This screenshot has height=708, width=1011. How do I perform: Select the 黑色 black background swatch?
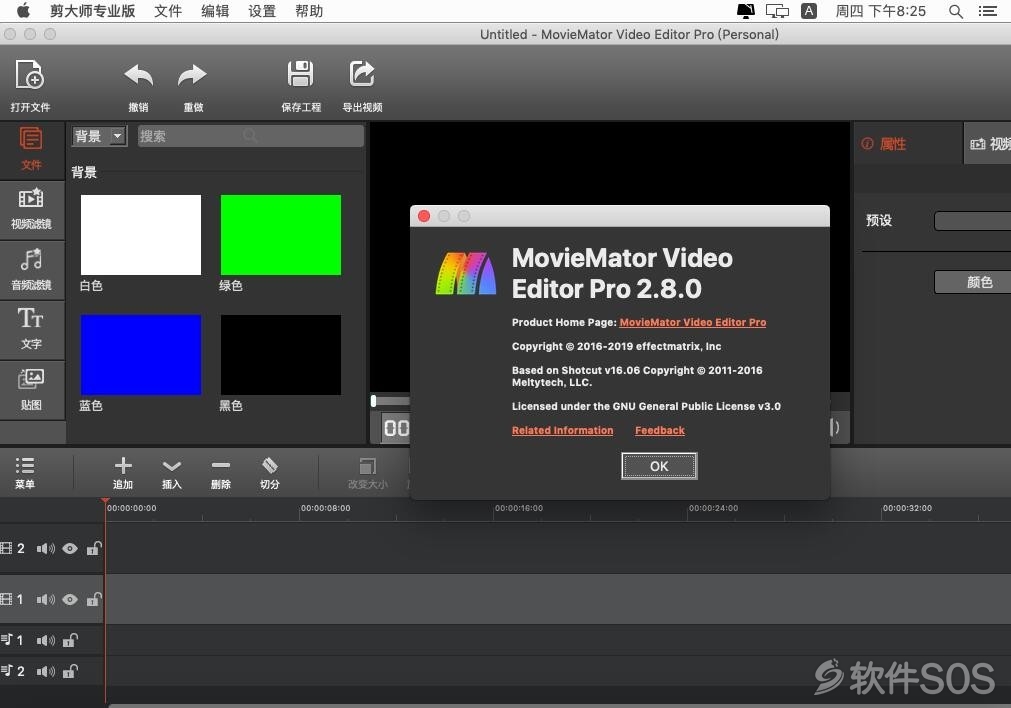pyautogui.click(x=280, y=355)
